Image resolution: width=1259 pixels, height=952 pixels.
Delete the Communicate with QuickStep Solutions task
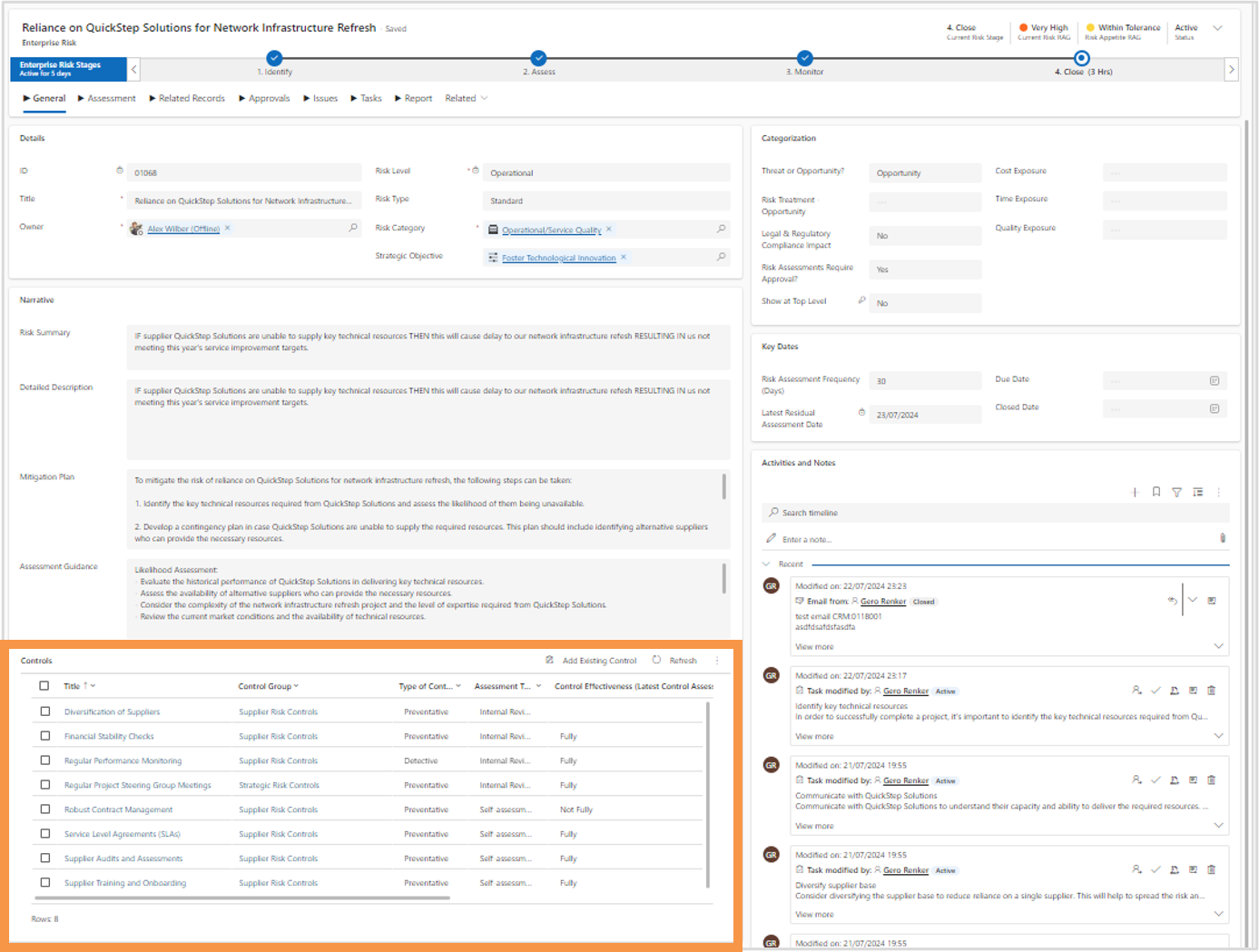[x=1212, y=780]
